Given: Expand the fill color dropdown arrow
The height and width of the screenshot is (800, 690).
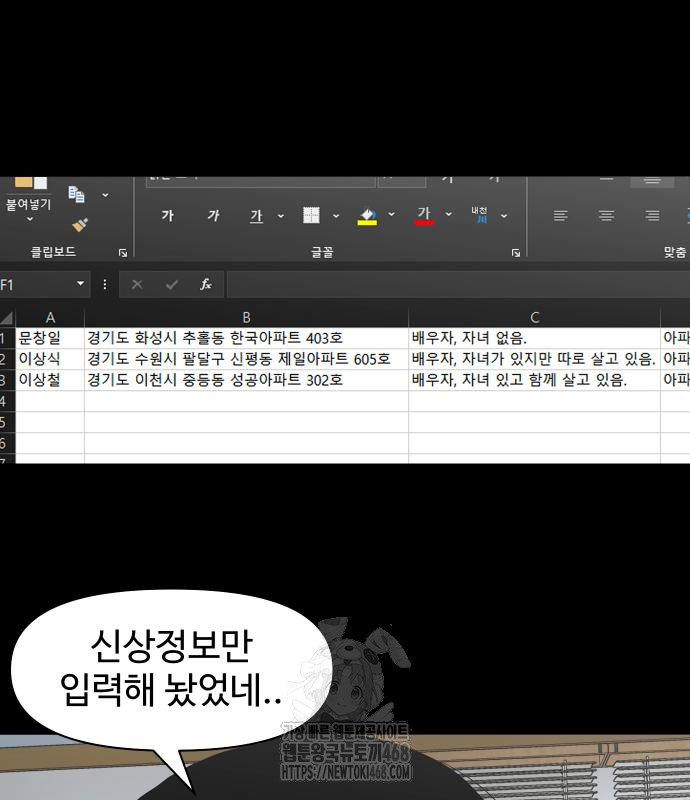Looking at the screenshot, I should click(x=391, y=216).
